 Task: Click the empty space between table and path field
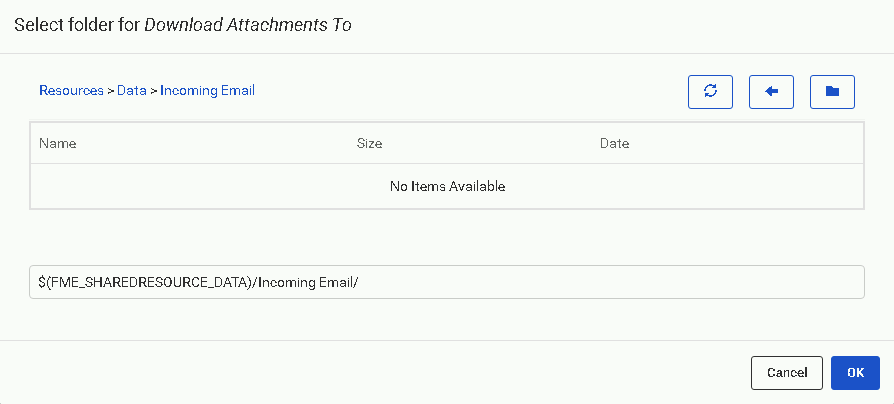pyautogui.click(x=446, y=237)
